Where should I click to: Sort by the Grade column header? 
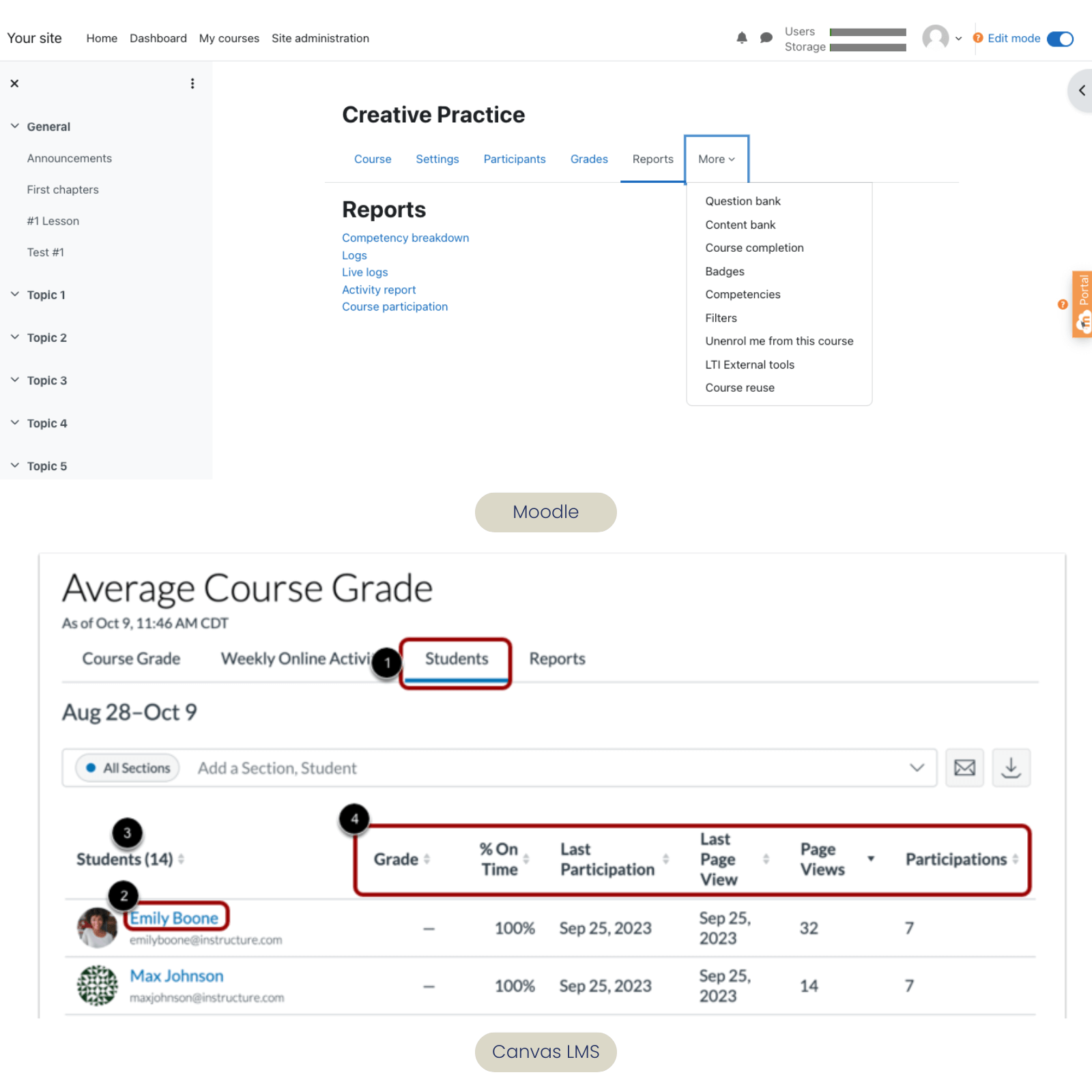click(x=401, y=859)
